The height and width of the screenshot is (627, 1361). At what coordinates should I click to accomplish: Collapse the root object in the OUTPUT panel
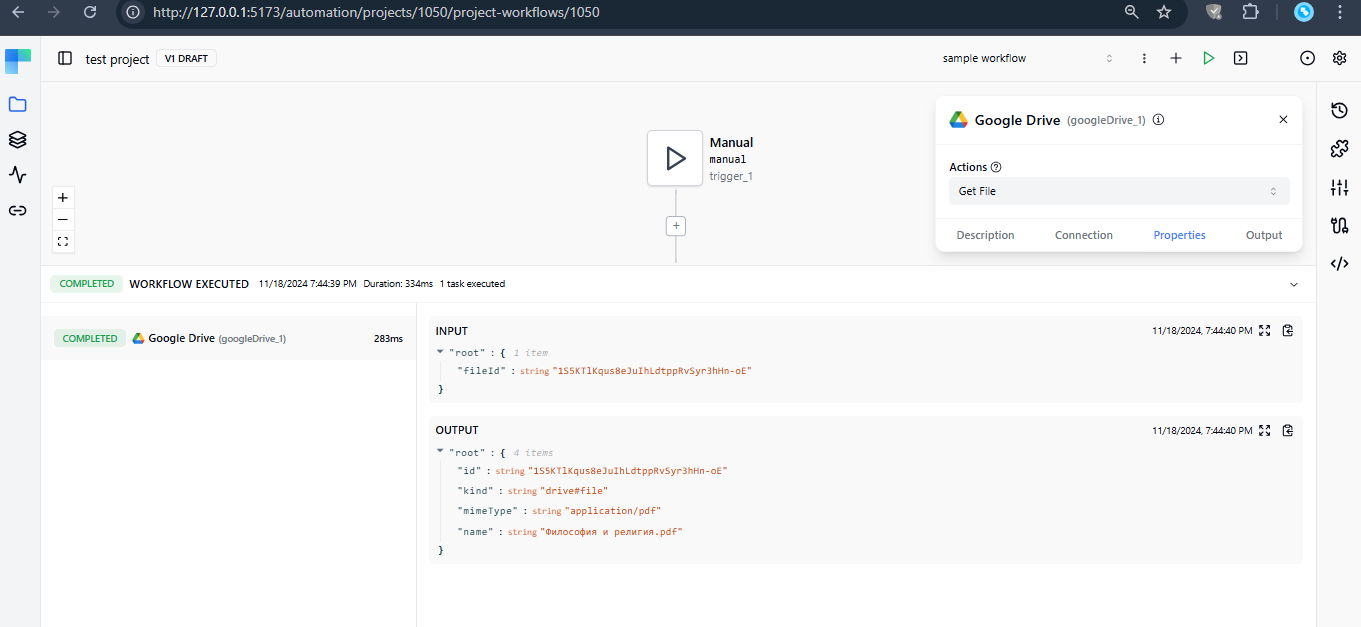tap(440, 452)
